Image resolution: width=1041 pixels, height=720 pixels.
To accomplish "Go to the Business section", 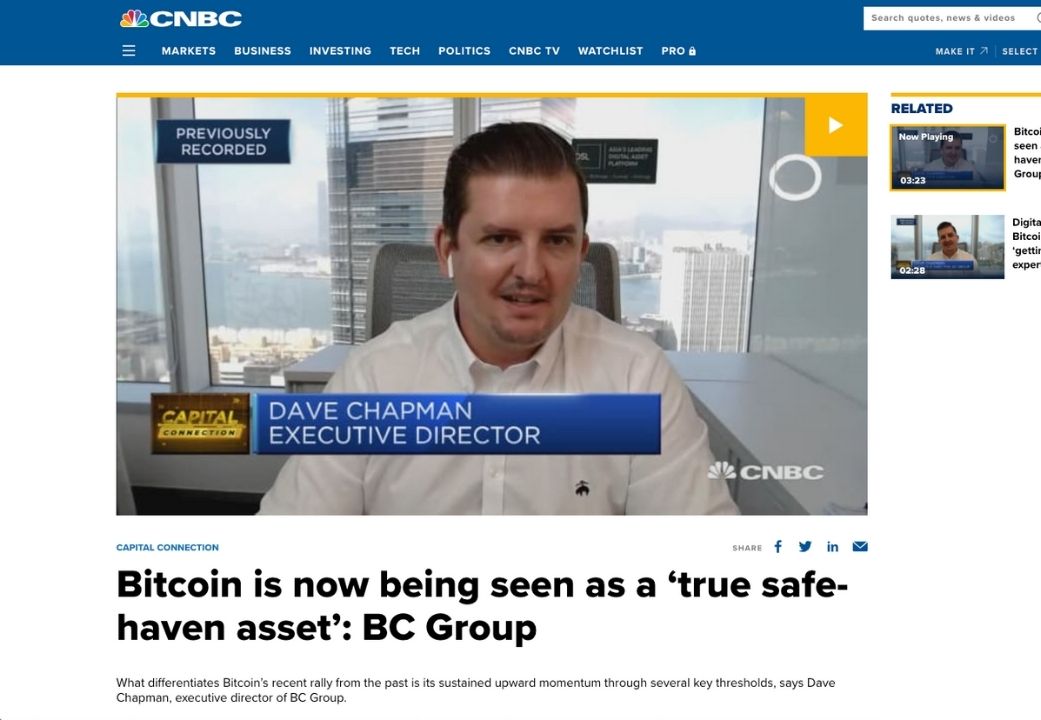I will point(262,50).
